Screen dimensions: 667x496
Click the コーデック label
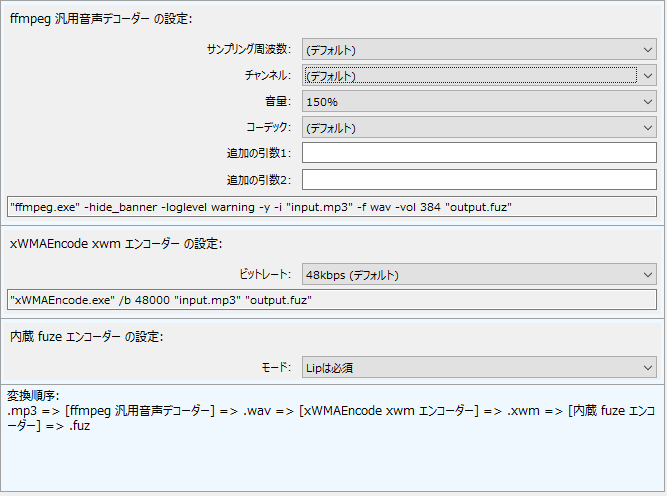269,128
